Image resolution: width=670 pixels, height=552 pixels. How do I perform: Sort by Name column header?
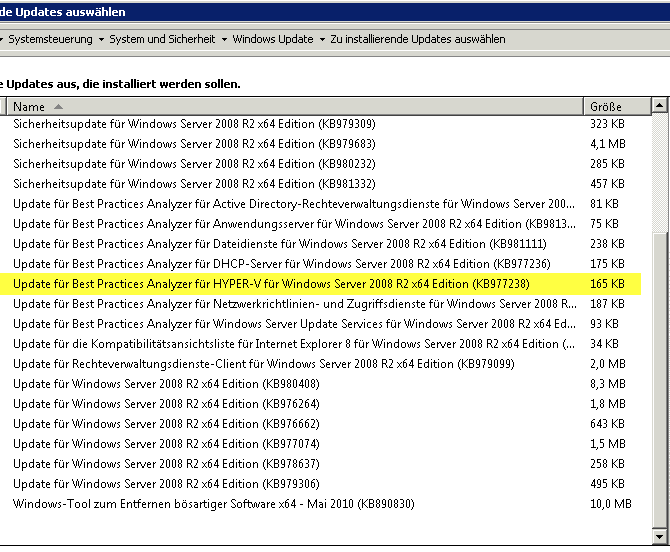click(x=295, y=106)
